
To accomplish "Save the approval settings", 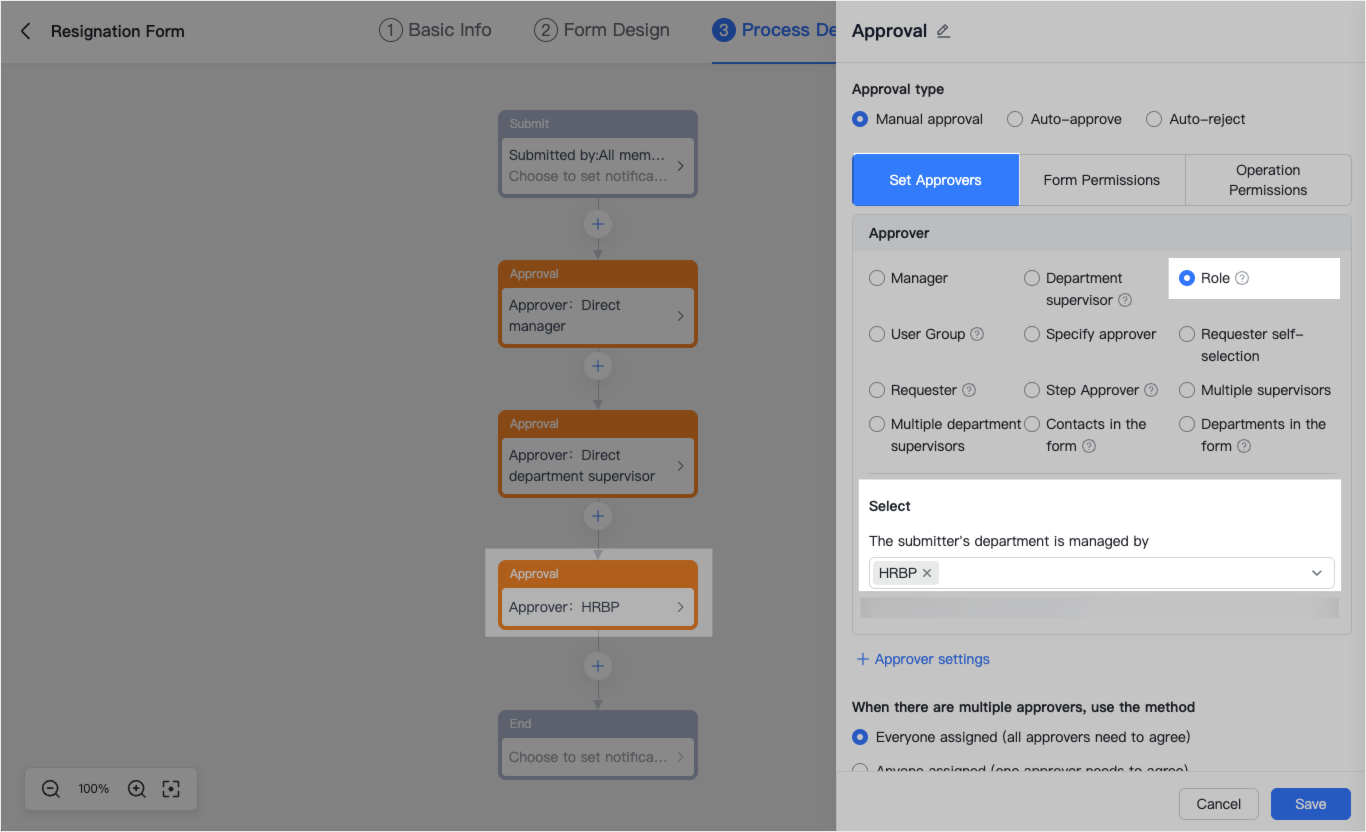I will (1311, 804).
